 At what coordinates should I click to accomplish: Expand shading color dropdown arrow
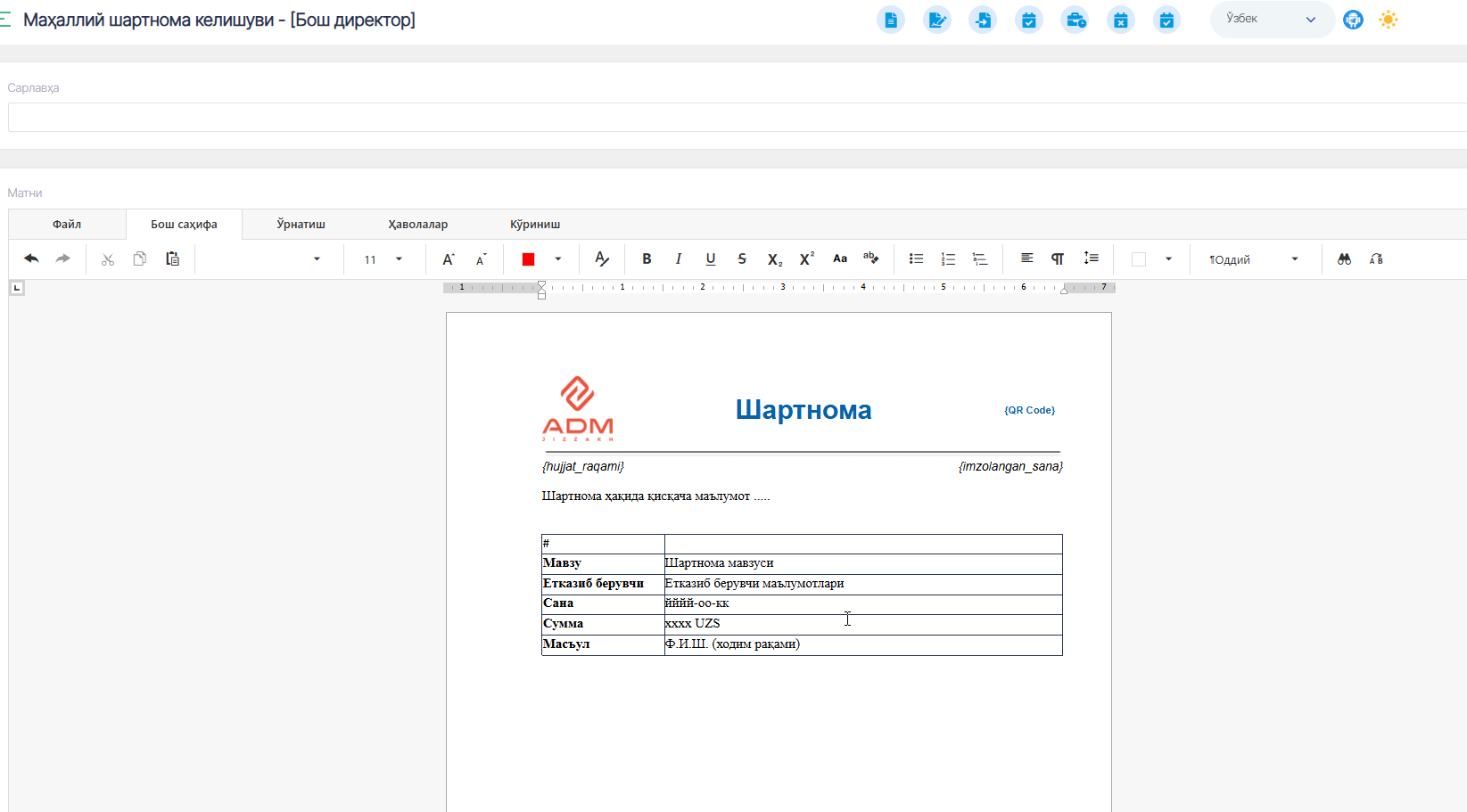pos(1168,259)
